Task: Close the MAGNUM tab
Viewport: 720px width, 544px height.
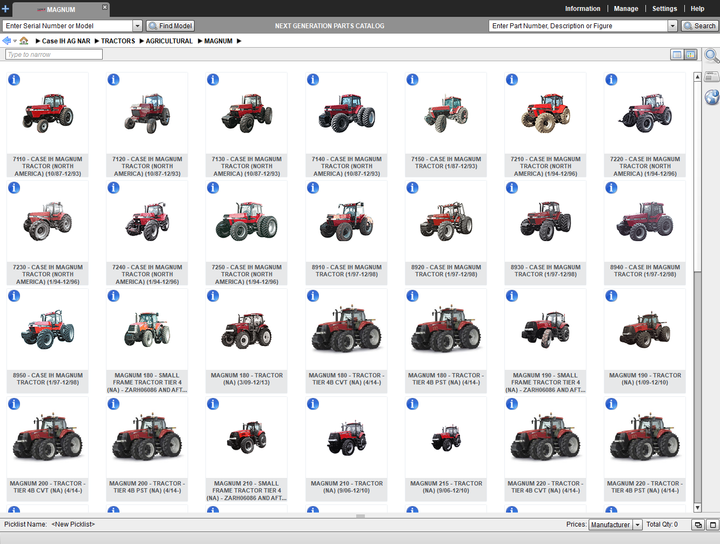Action: pyautogui.click(x=105, y=7)
